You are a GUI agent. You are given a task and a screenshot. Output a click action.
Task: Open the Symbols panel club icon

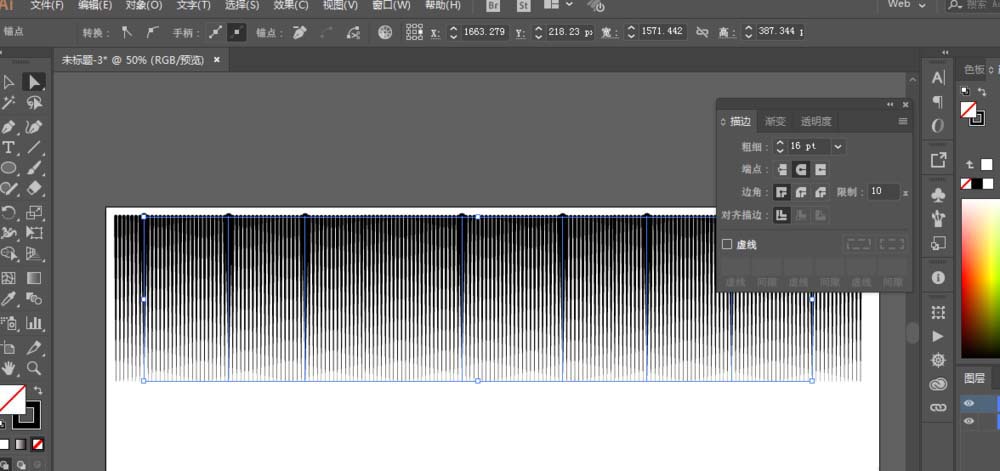pos(938,193)
